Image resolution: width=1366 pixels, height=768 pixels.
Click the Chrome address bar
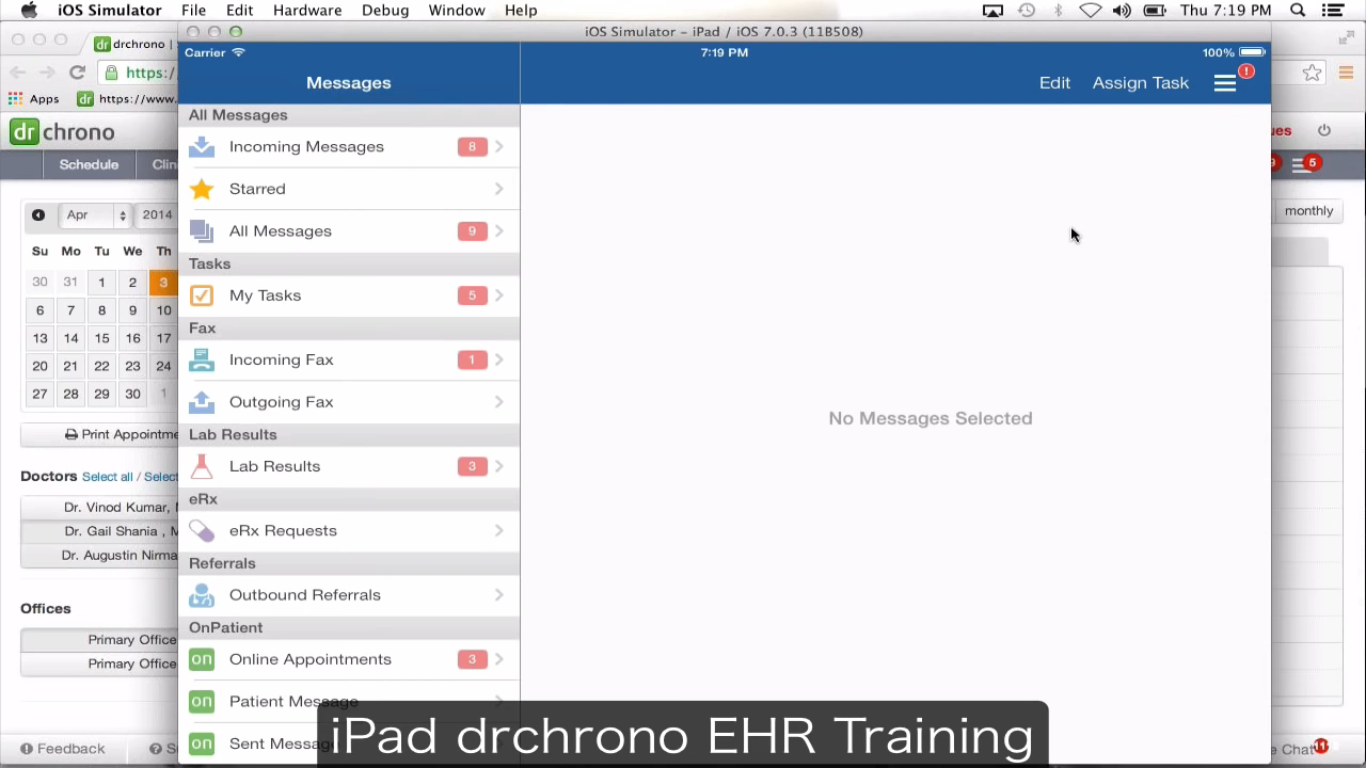(x=140, y=73)
